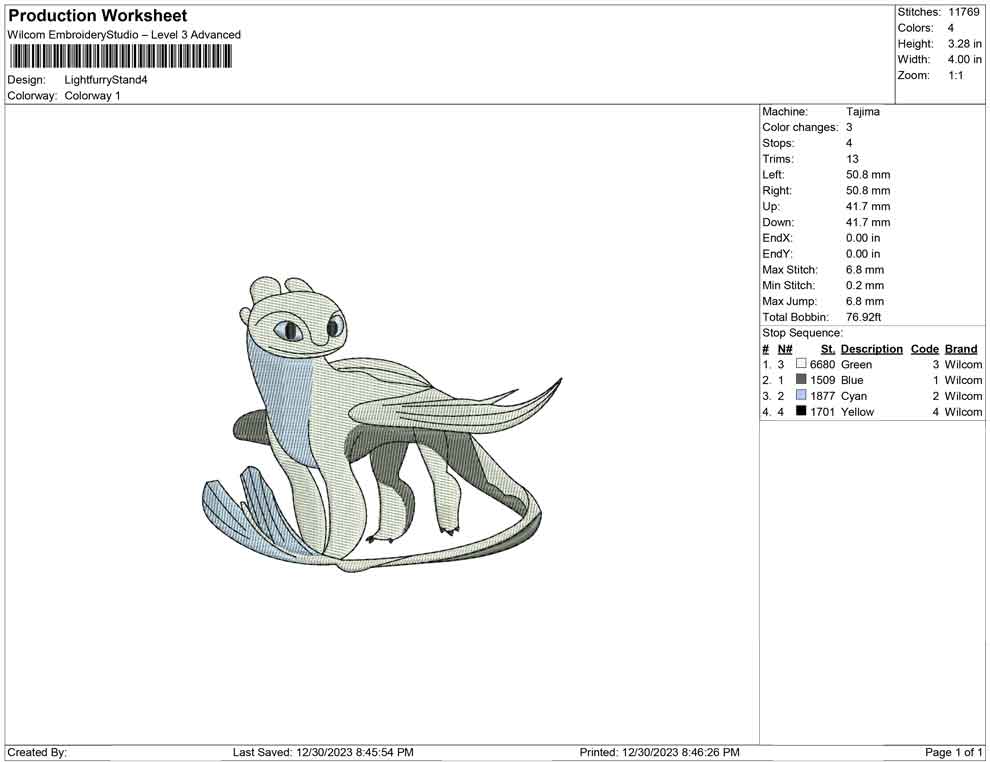The image size is (990, 762).
Task: Click design name 'LightfurryStand4'
Action: [x=105, y=80]
